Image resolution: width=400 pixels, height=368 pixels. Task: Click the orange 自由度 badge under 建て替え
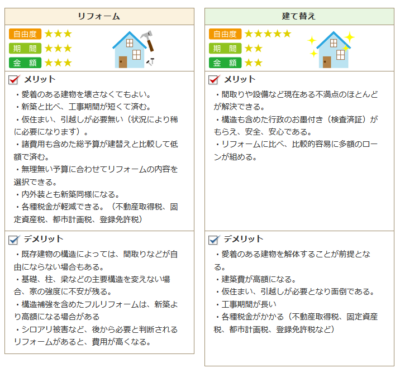pyautogui.click(x=225, y=34)
